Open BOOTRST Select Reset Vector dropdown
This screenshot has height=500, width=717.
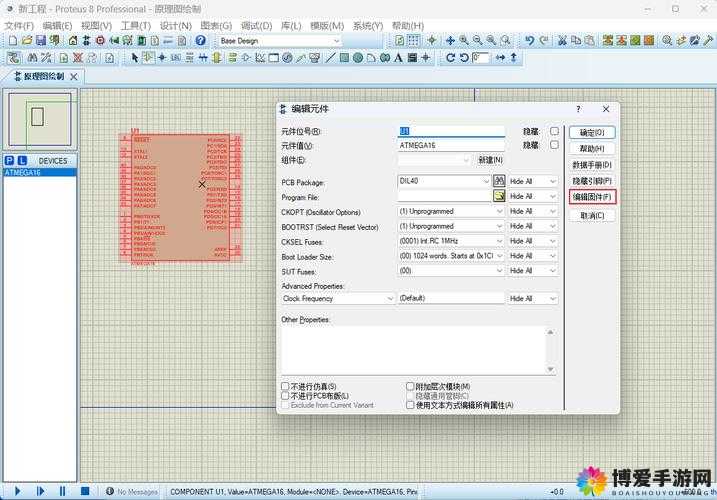[x=499, y=226]
